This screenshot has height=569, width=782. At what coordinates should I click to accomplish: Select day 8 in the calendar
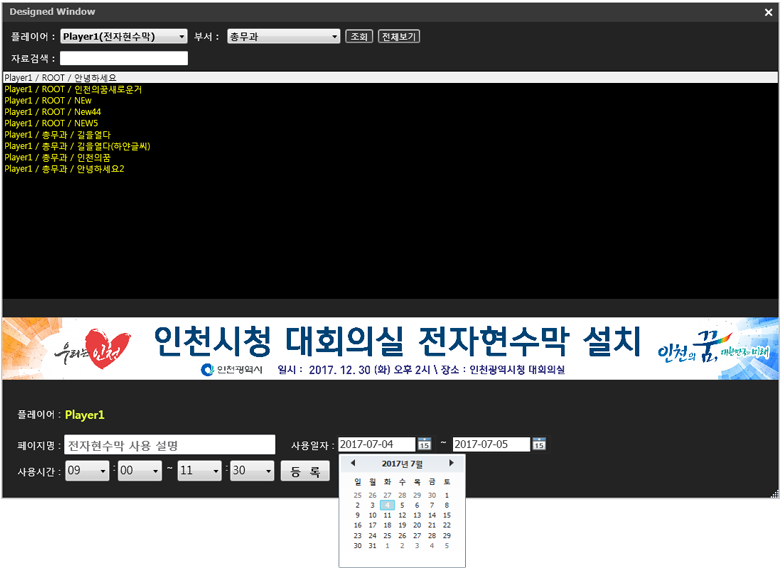coord(447,505)
